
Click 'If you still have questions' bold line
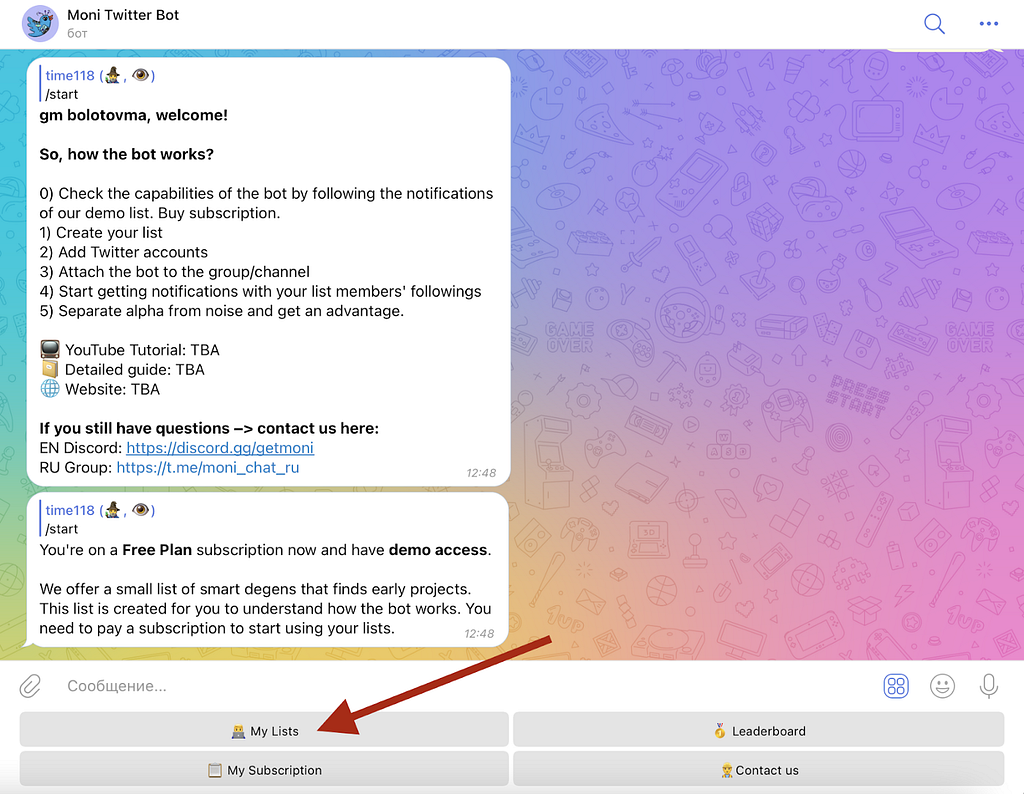pyautogui.click(x=209, y=428)
